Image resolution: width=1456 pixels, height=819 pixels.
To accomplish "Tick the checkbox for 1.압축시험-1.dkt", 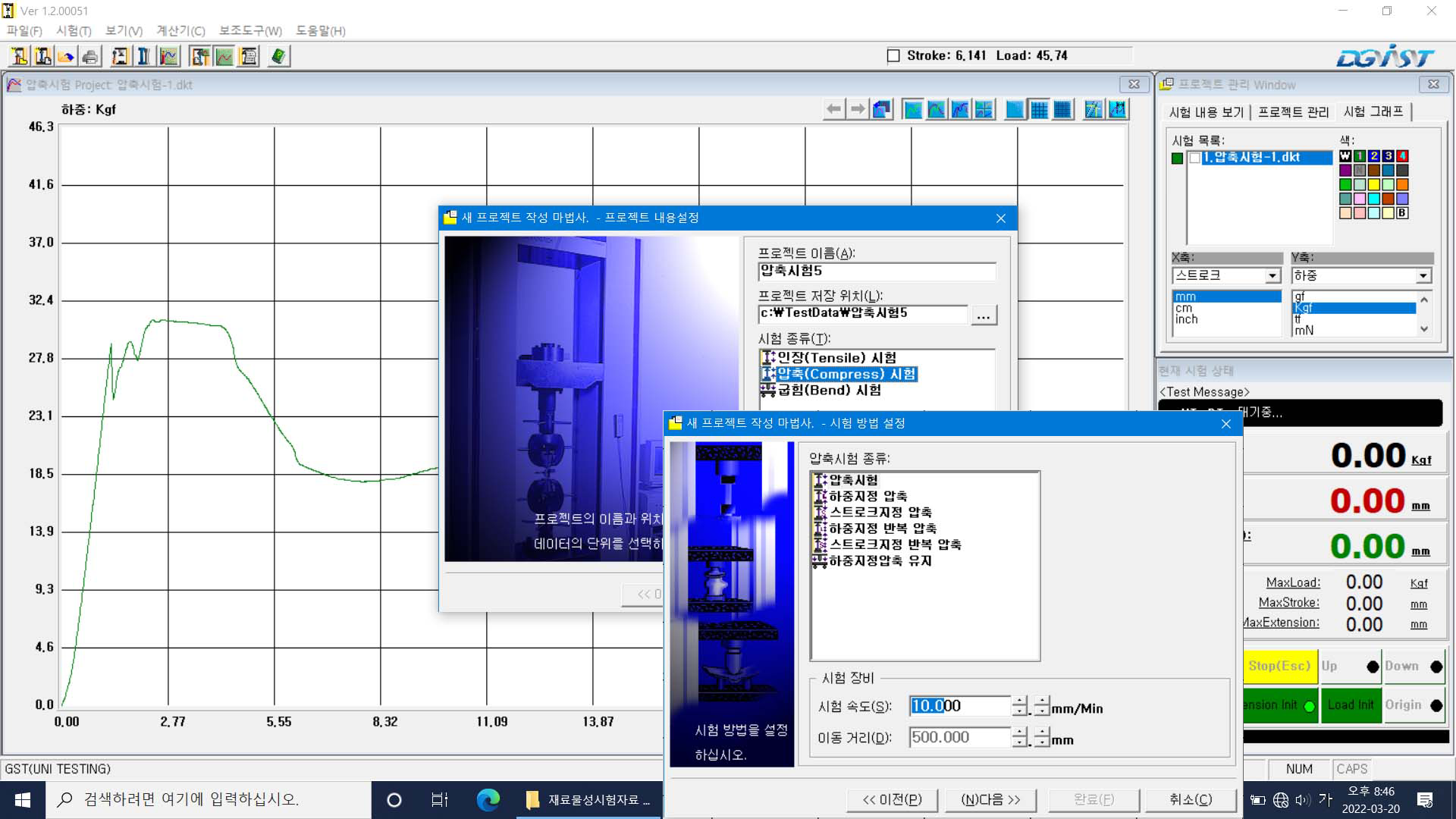I will click(1194, 158).
